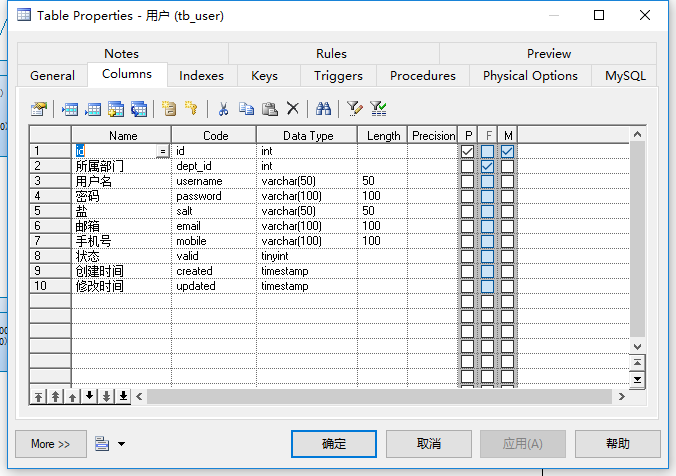Click the Find binoculars icon

click(x=323, y=108)
